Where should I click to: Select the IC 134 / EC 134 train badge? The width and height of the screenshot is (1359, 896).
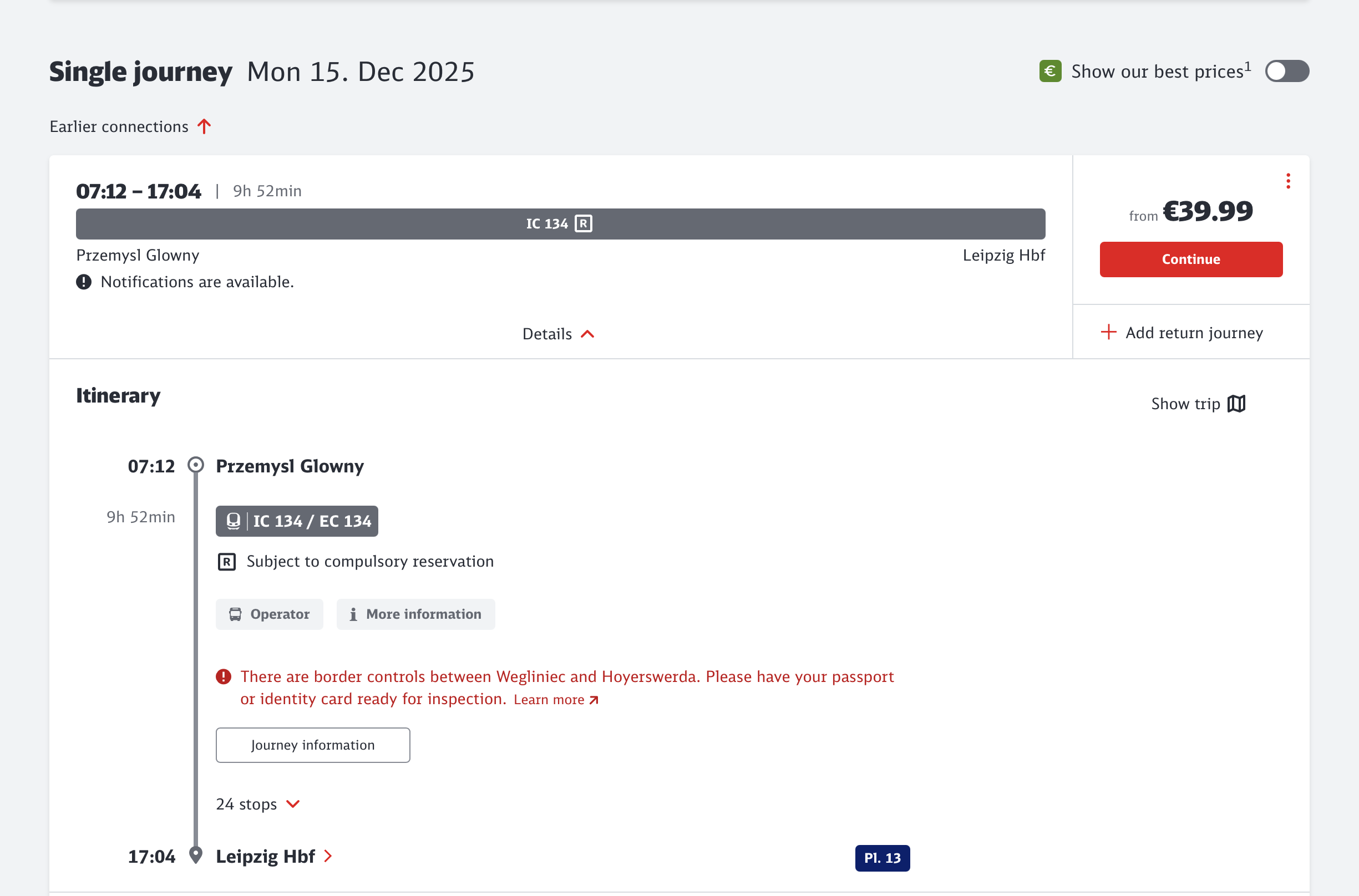tap(297, 521)
